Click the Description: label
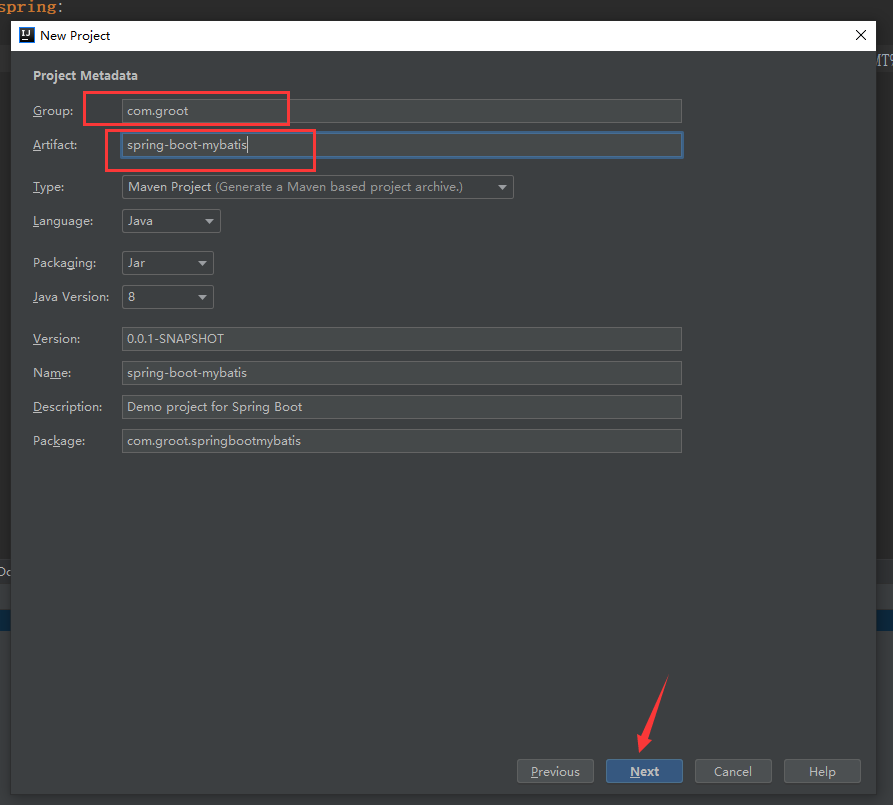 click(67, 407)
